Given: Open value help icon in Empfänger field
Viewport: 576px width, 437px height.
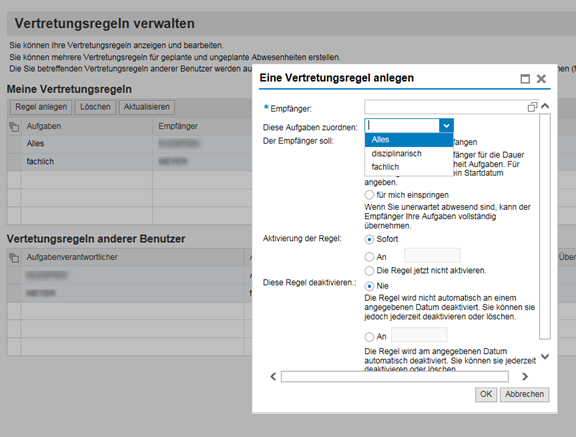Looking at the screenshot, I should (532, 107).
